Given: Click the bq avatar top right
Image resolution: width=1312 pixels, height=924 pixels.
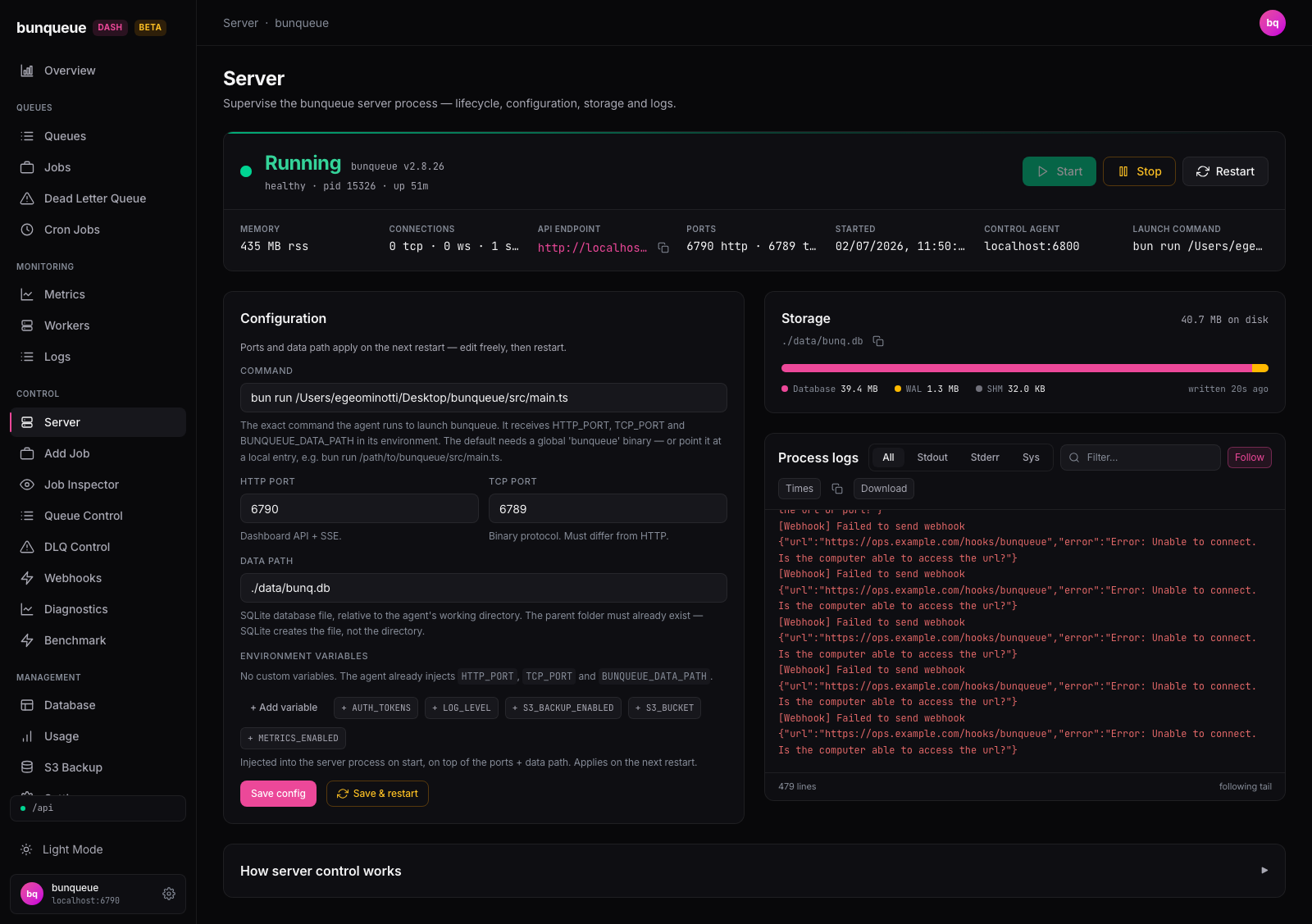Looking at the screenshot, I should click(1273, 23).
